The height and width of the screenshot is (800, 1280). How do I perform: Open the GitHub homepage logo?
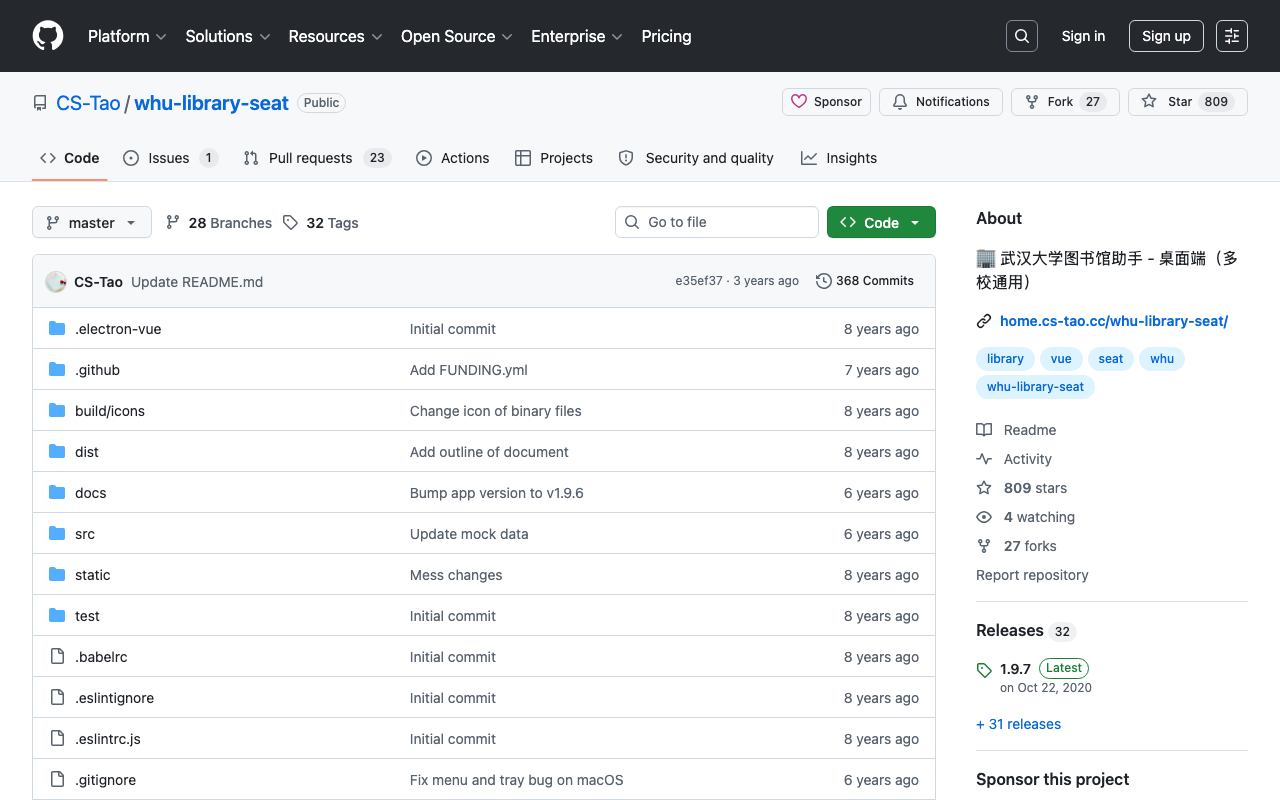point(48,36)
